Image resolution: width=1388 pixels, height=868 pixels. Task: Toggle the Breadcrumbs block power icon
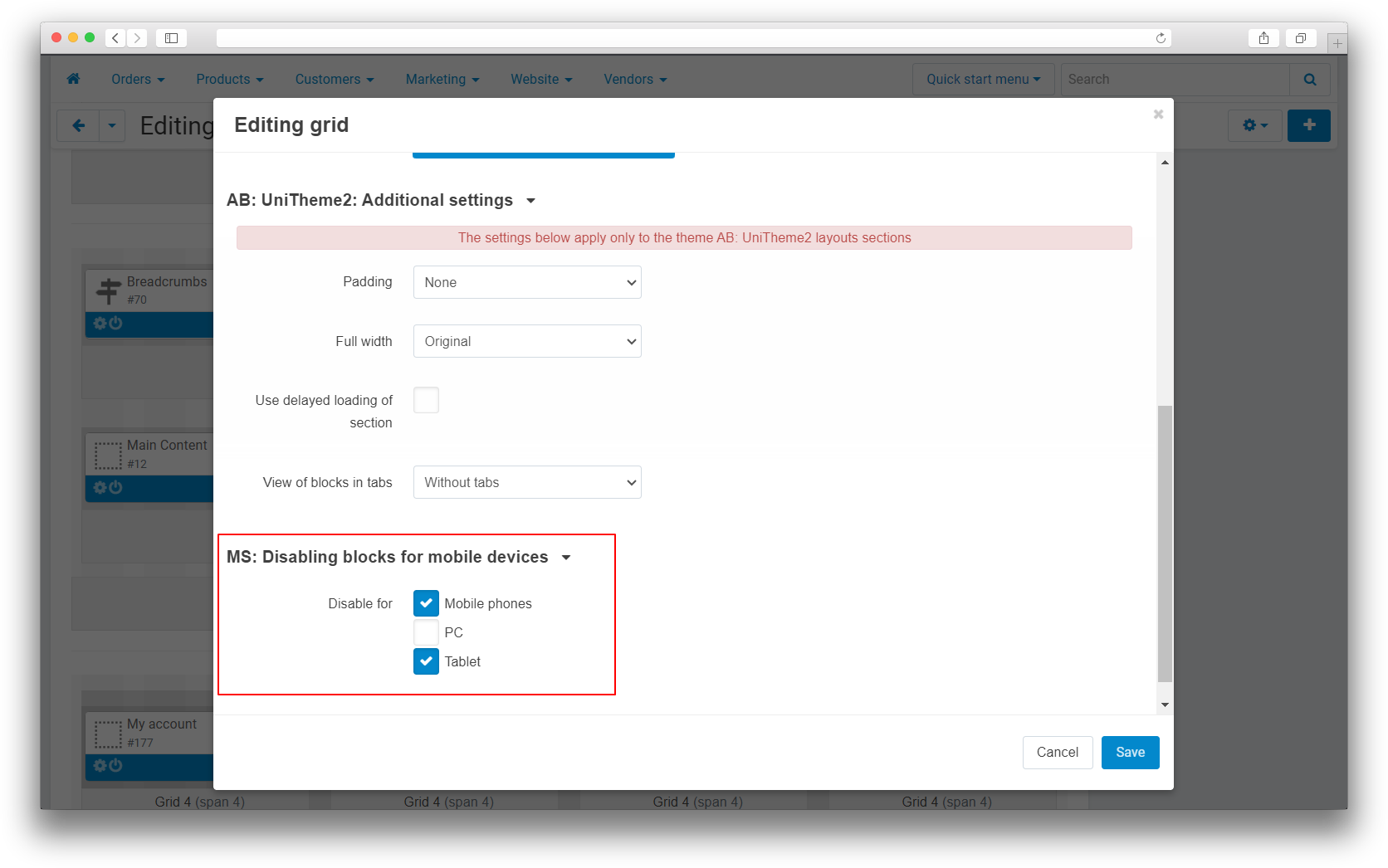(115, 324)
